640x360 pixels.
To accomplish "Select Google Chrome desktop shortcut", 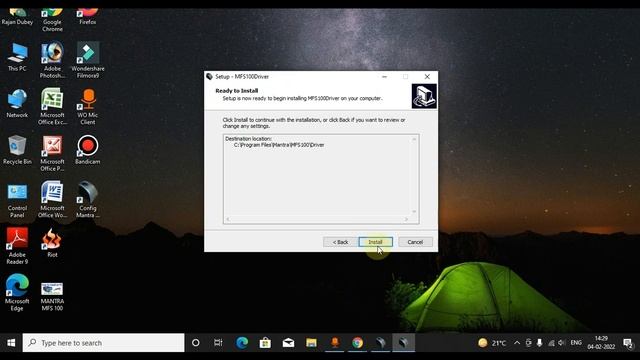I will 52,20.
